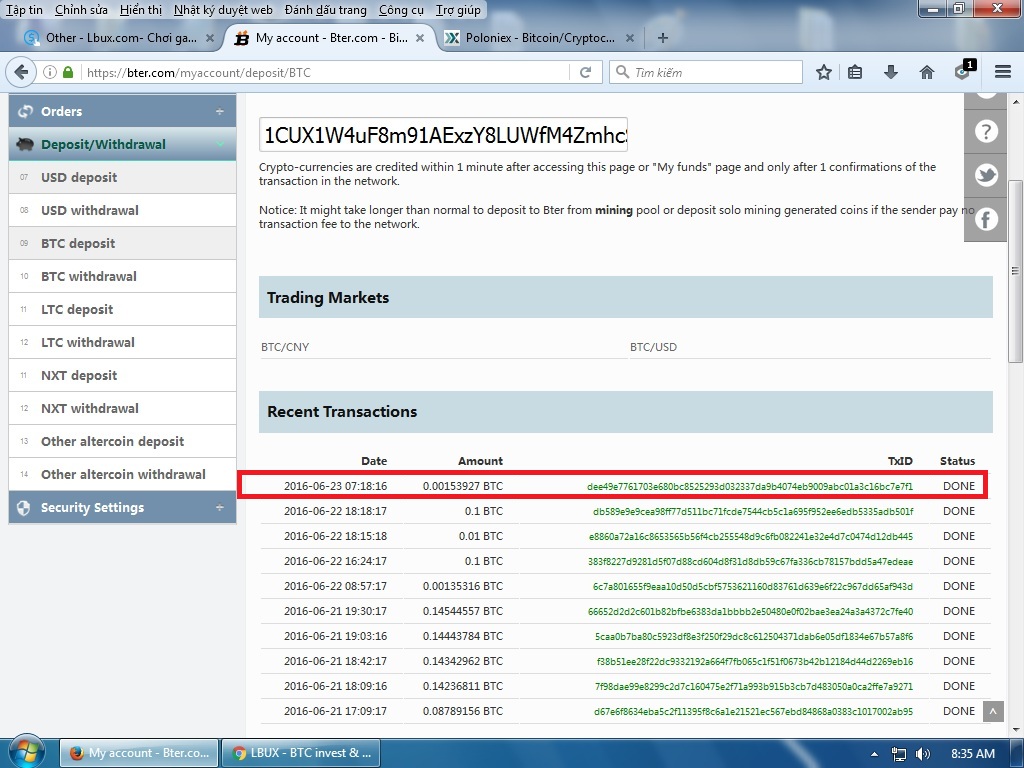
Task: Open the Chỉnh sửa menu
Action: tap(81, 10)
